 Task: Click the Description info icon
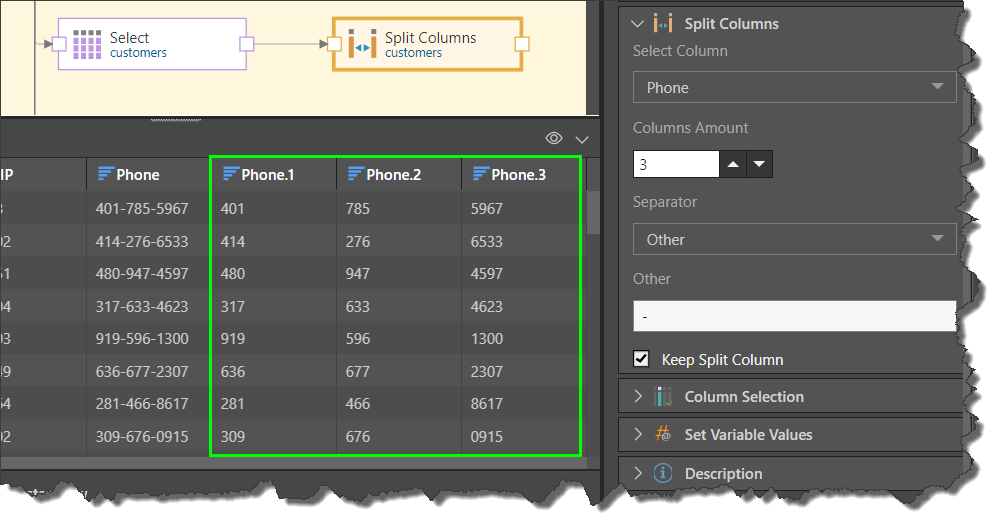click(x=662, y=473)
